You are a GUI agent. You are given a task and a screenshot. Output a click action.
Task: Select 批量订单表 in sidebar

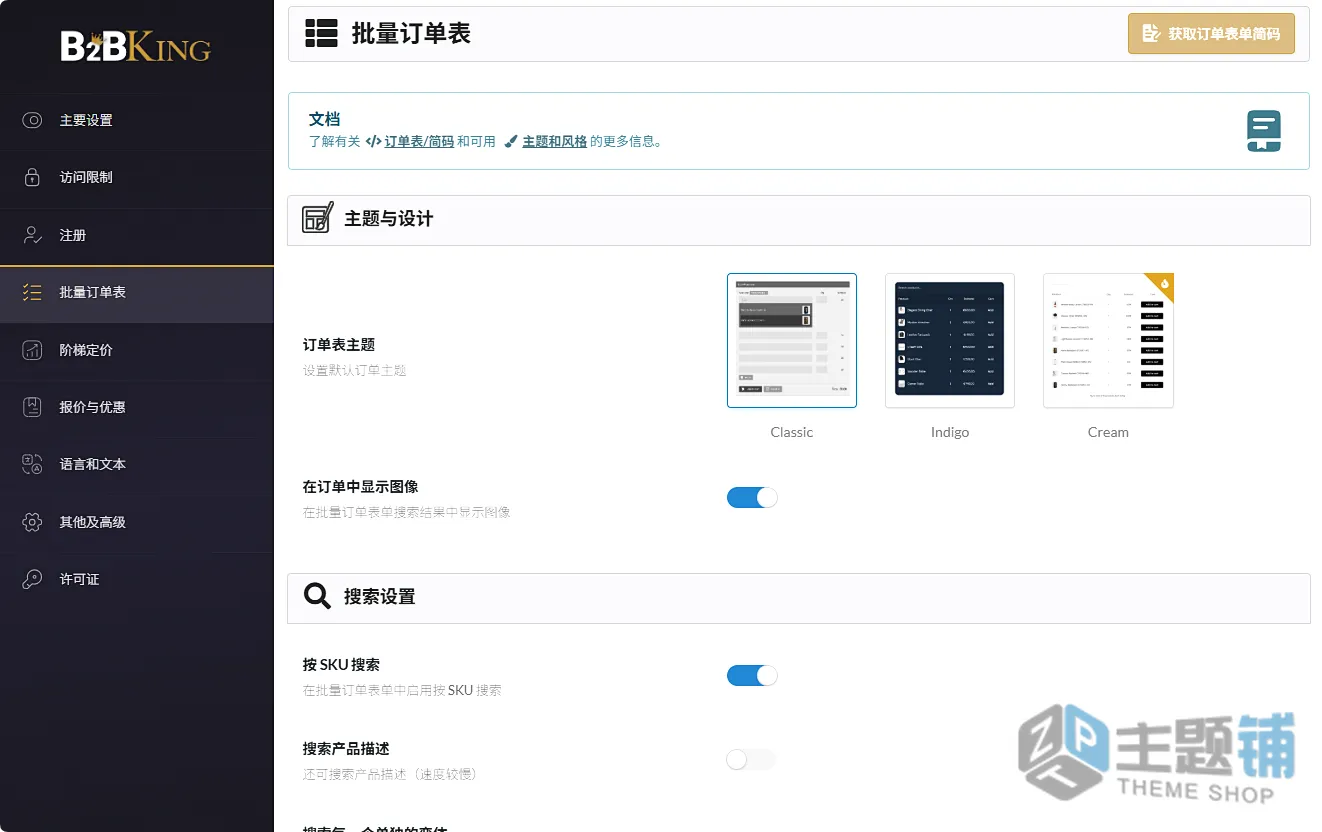137,292
